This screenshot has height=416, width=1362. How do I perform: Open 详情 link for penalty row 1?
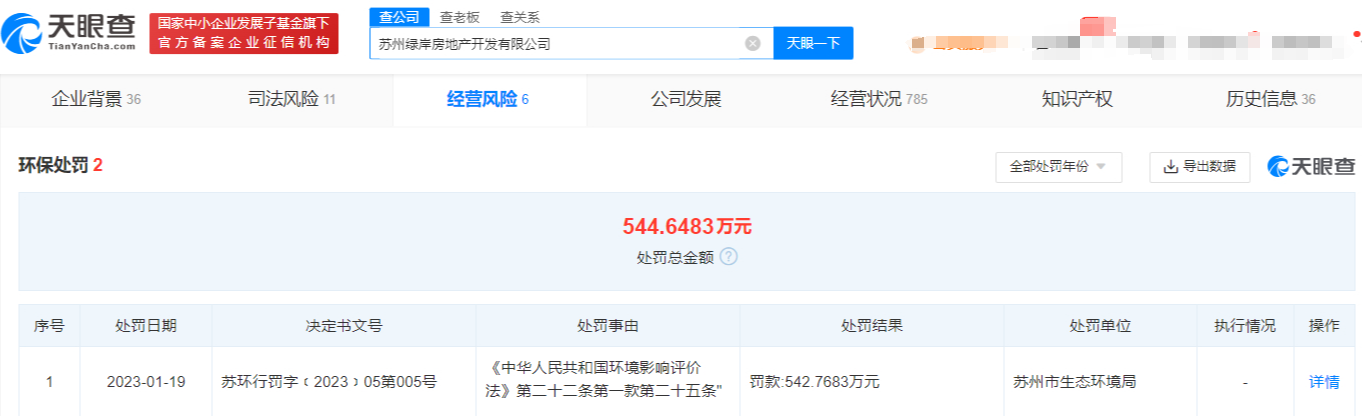[1324, 381]
